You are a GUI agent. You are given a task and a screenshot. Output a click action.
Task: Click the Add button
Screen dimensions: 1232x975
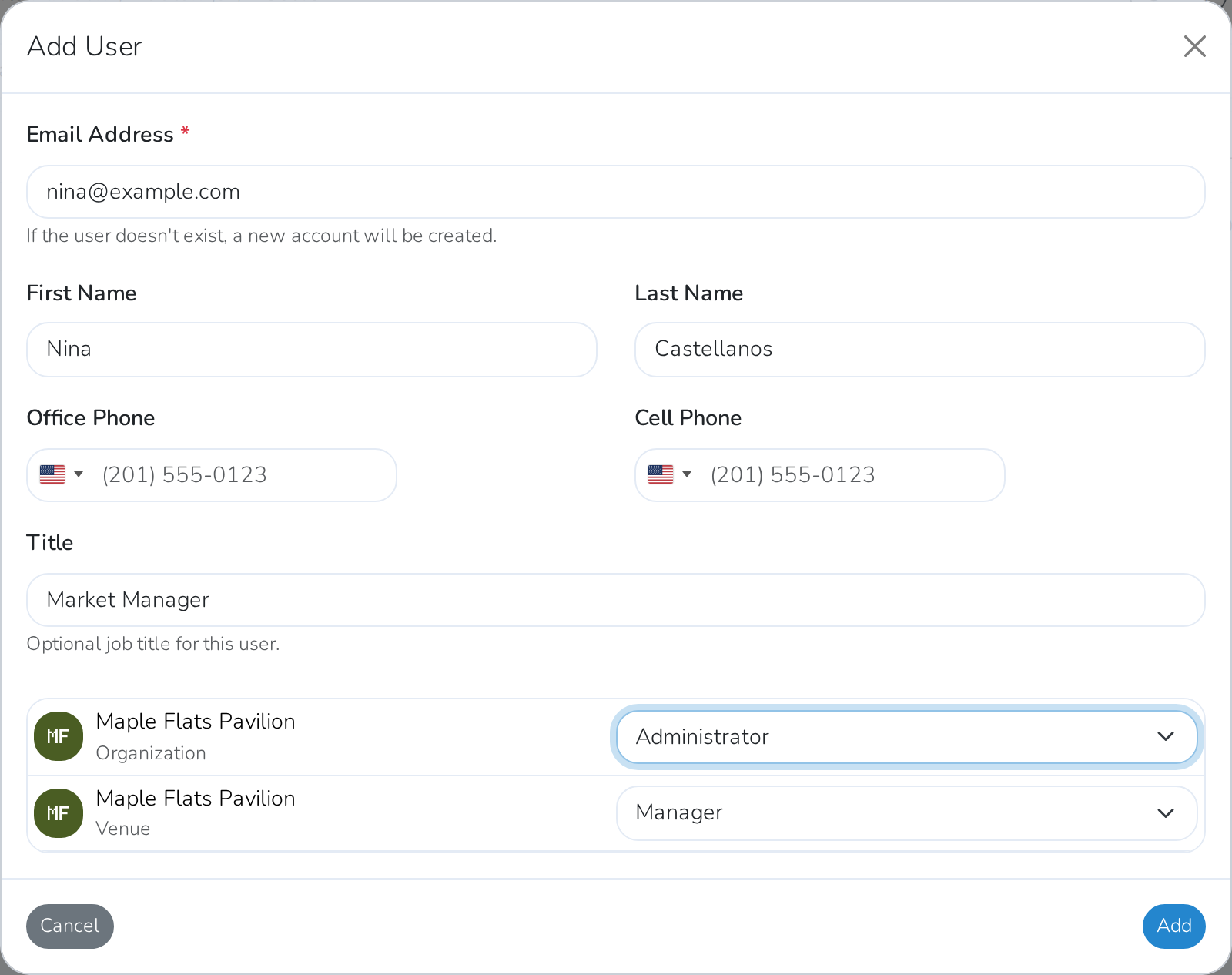click(x=1174, y=926)
